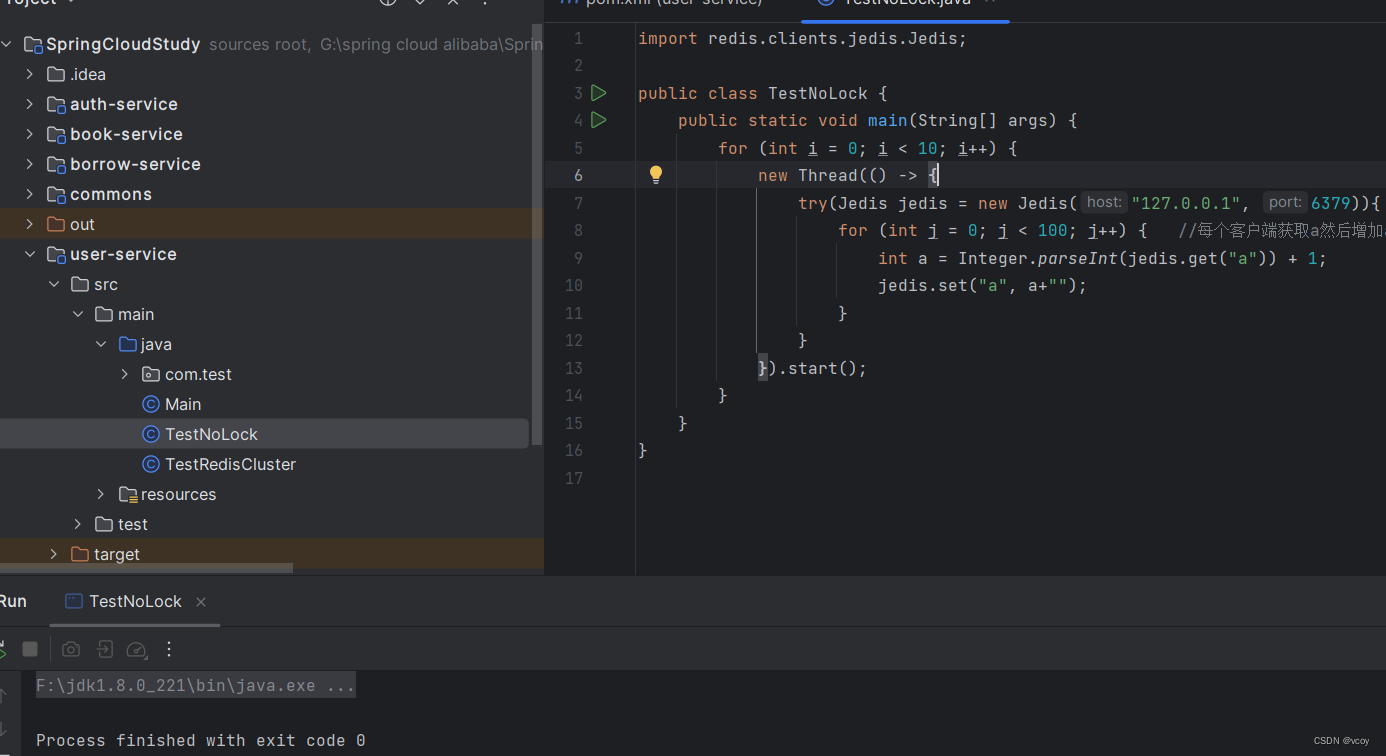Screen dimensions: 1386x756
Task: Click 'F:\jdk1.8.0_221\bin\java.exe ...' console line
Action: coord(195,685)
